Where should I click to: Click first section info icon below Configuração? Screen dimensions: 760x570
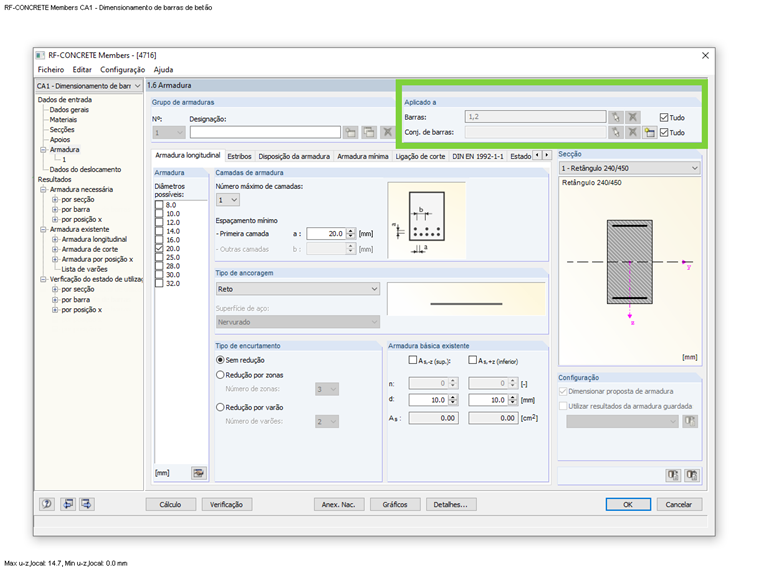coord(673,475)
